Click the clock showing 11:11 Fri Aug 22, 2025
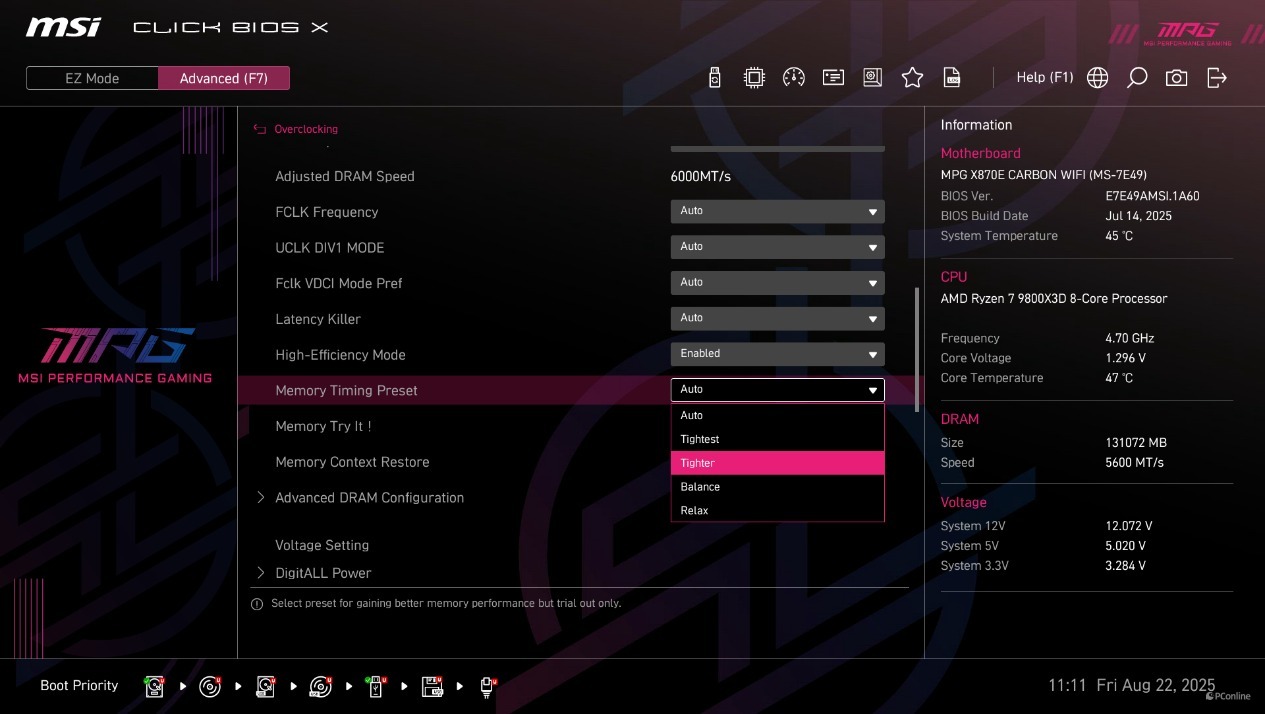Viewport: 1265px width, 714px height. point(1131,685)
